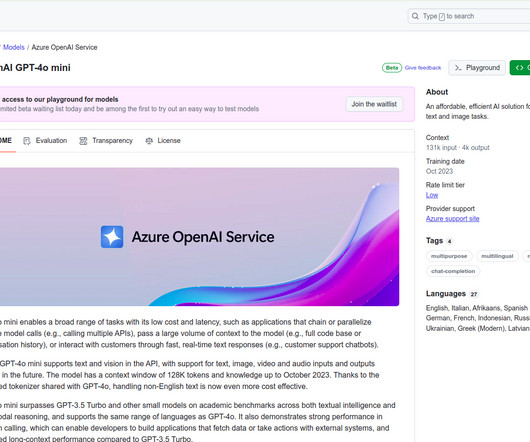Open the Azure support site link

(452, 219)
